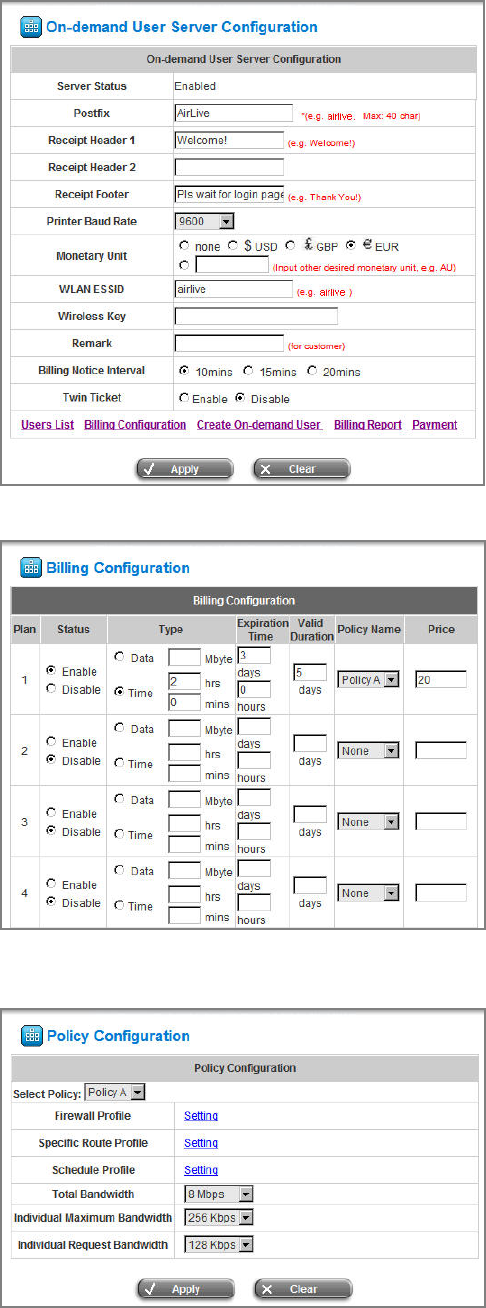
Task: Enable billing plan 1
Action: [52, 671]
